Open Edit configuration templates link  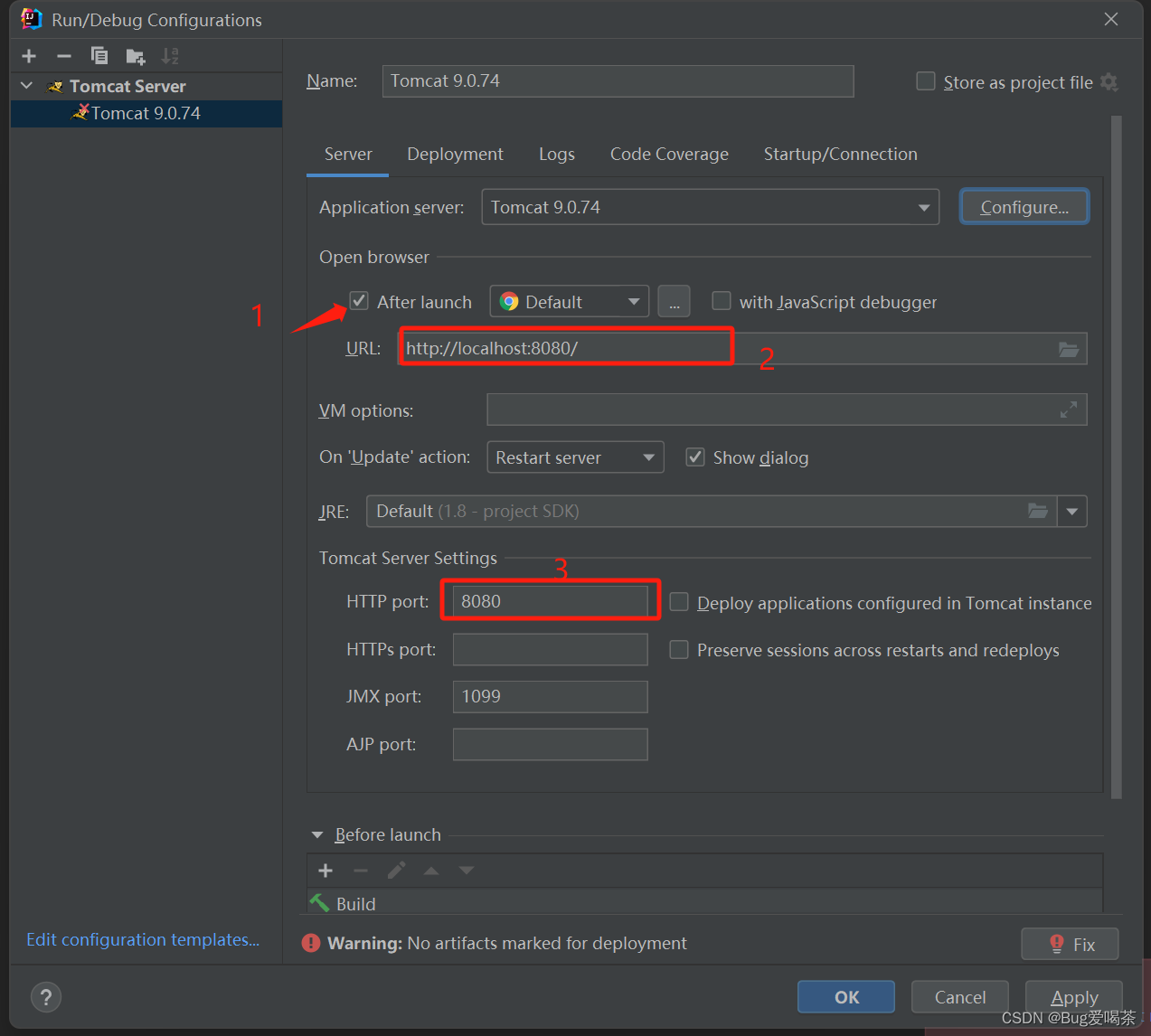tap(143, 940)
